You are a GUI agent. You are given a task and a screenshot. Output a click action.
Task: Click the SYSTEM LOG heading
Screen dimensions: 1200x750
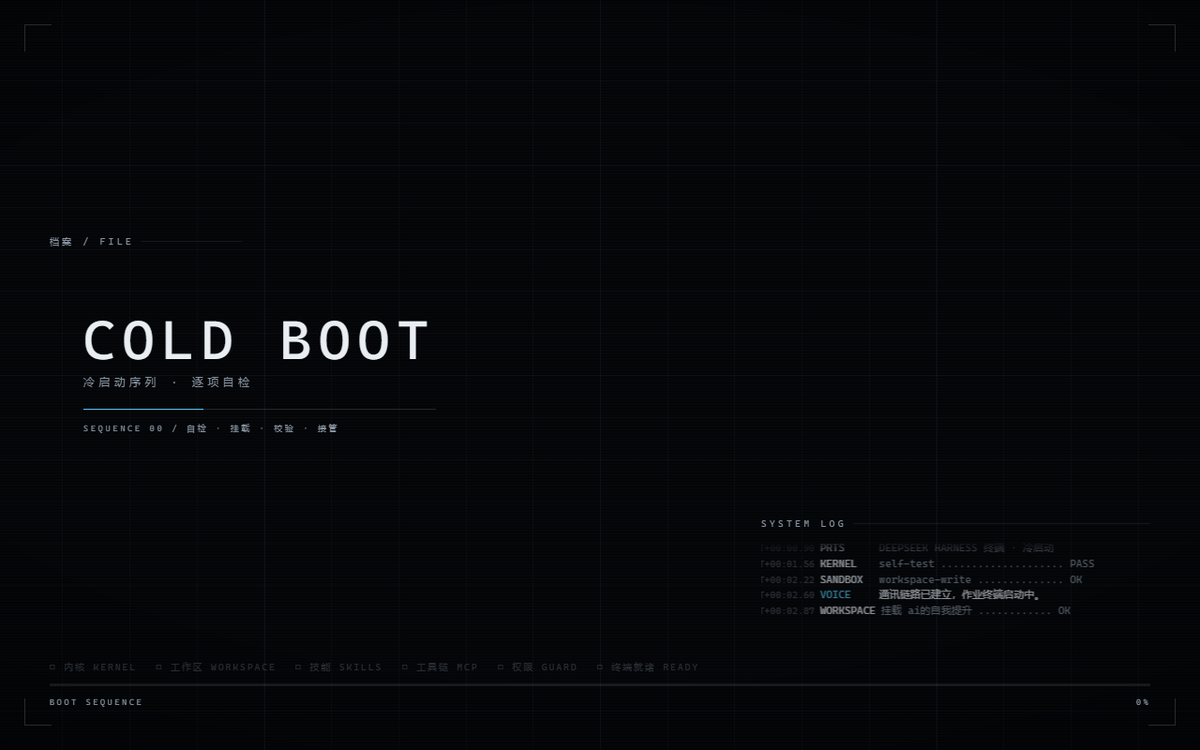pos(803,523)
